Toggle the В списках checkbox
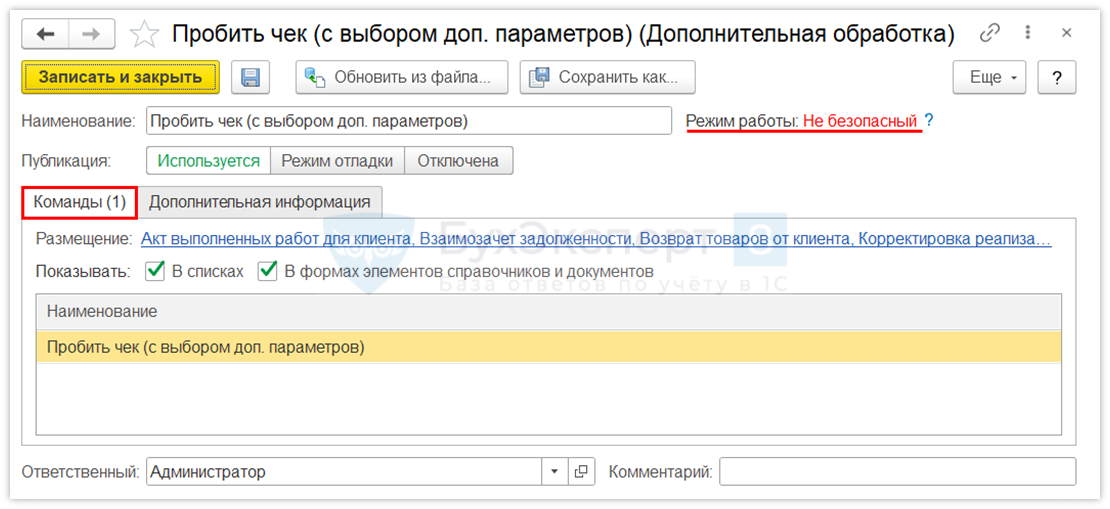Screen dimensions: 1110x509 pyautogui.click(x=155, y=271)
